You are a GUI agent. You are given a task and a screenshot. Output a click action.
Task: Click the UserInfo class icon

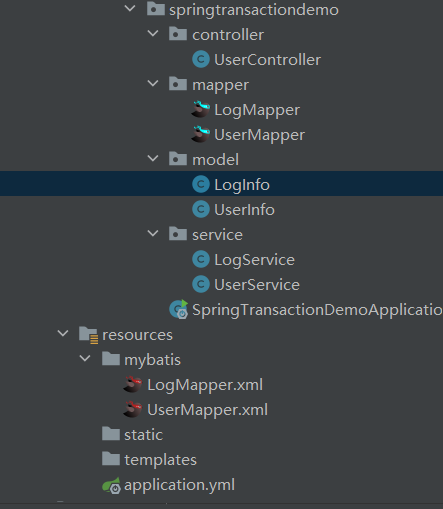pyautogui.click(x=201, y=209)
